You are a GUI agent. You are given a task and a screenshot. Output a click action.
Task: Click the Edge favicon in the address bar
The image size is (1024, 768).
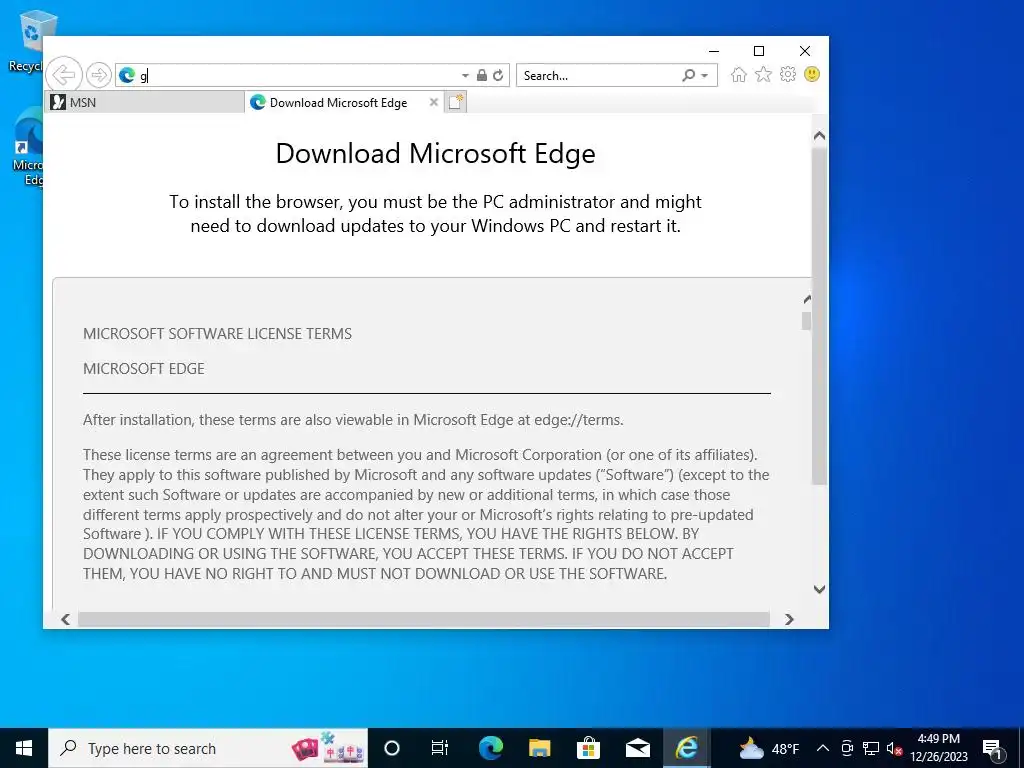click(x=127, y=76)
